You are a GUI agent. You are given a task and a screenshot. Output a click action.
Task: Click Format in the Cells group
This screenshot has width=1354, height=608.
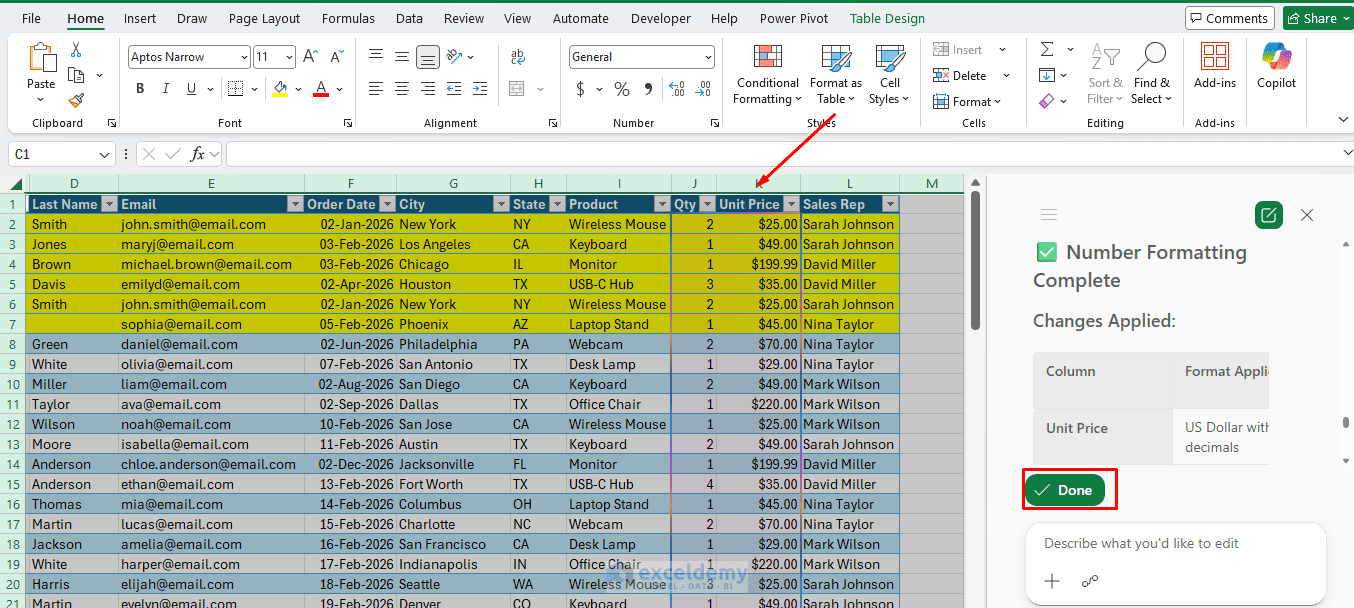tap(969, 101)
